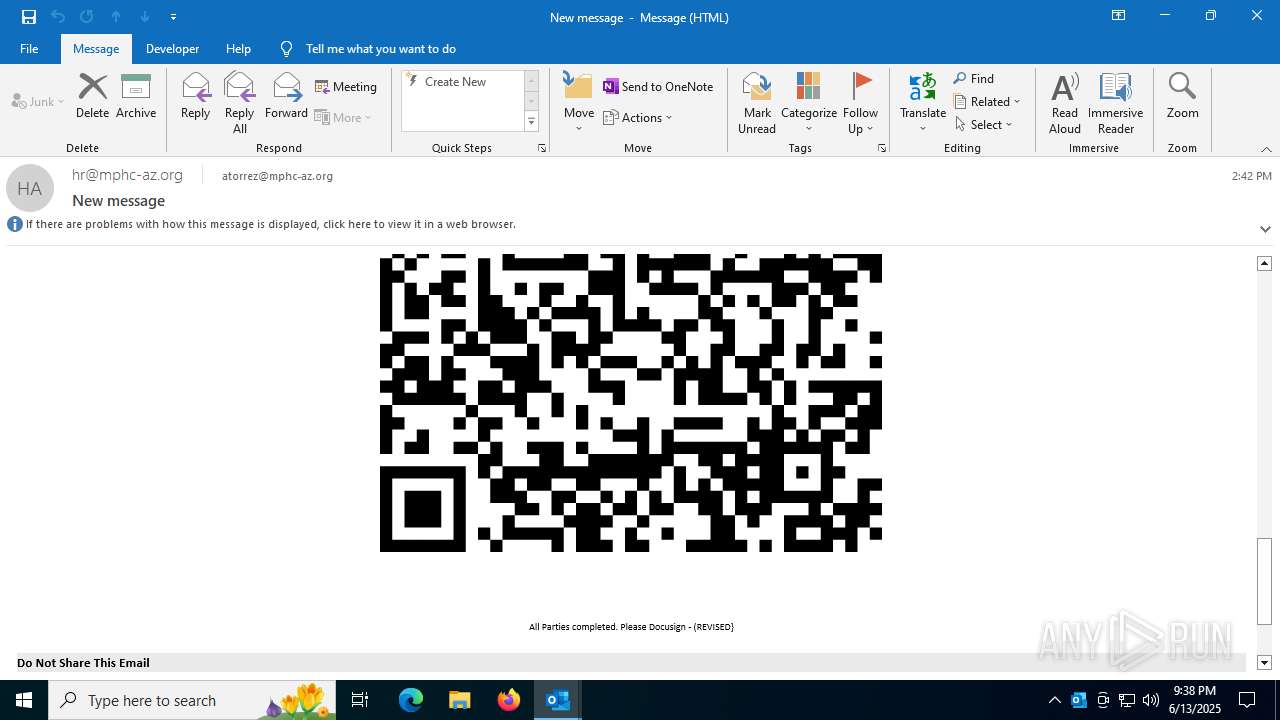Collapse the ribbon
The height and width of the screenshot is (720, 1280).
[1266, 149]
